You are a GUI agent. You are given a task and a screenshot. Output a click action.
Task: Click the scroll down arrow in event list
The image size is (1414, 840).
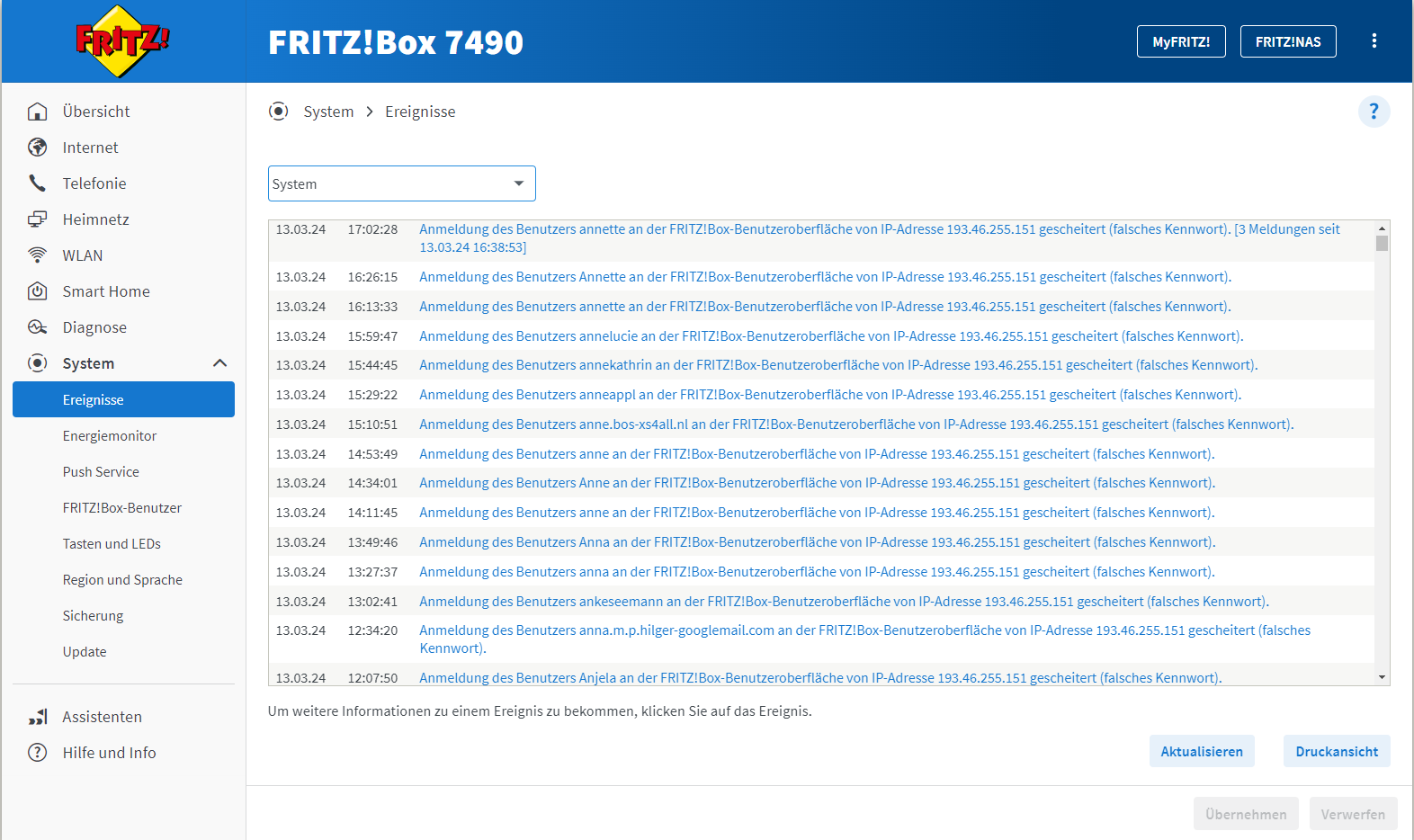pos(1382,677)
